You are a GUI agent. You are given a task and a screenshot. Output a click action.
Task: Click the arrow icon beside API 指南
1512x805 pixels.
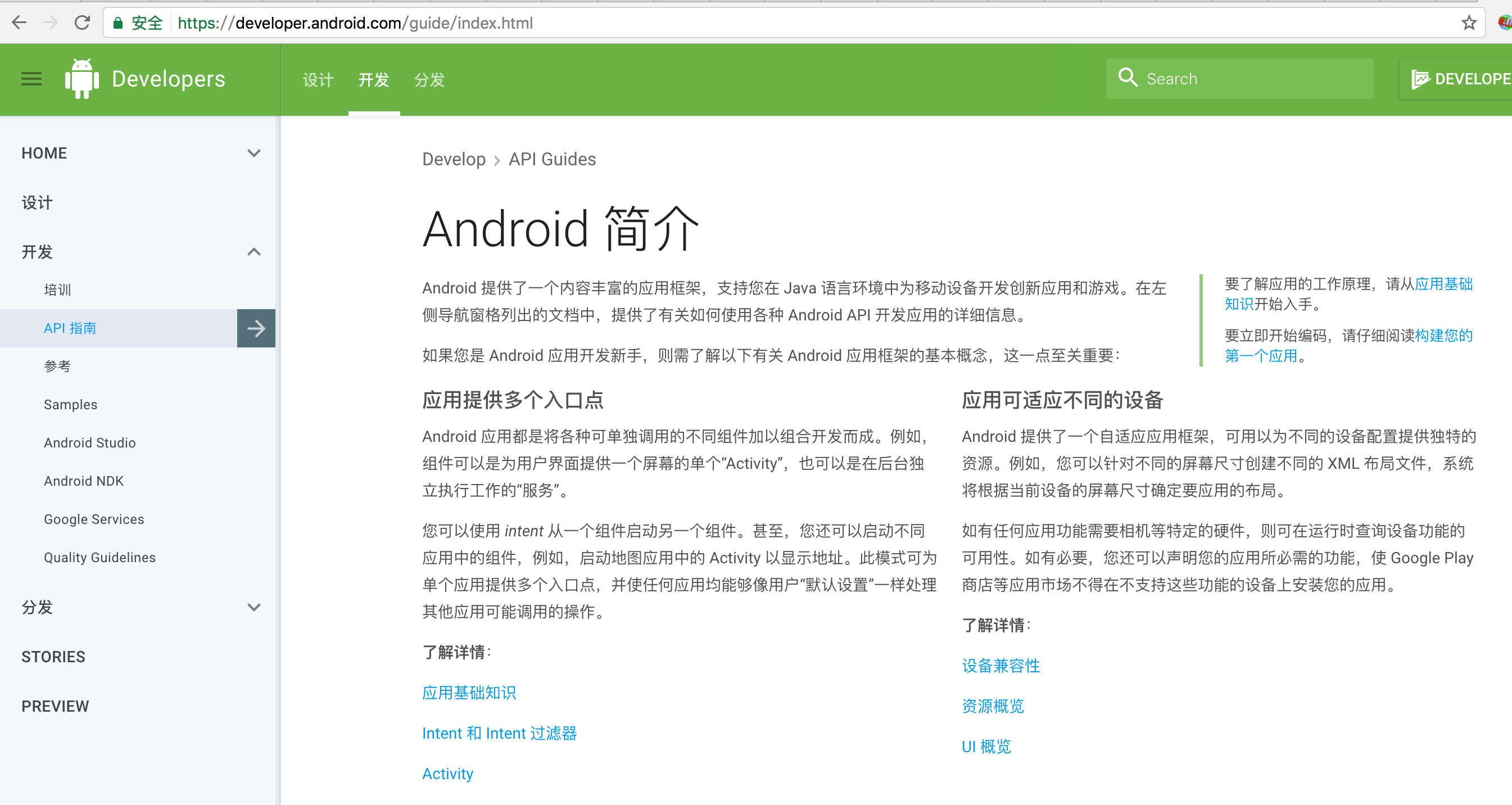255,328
